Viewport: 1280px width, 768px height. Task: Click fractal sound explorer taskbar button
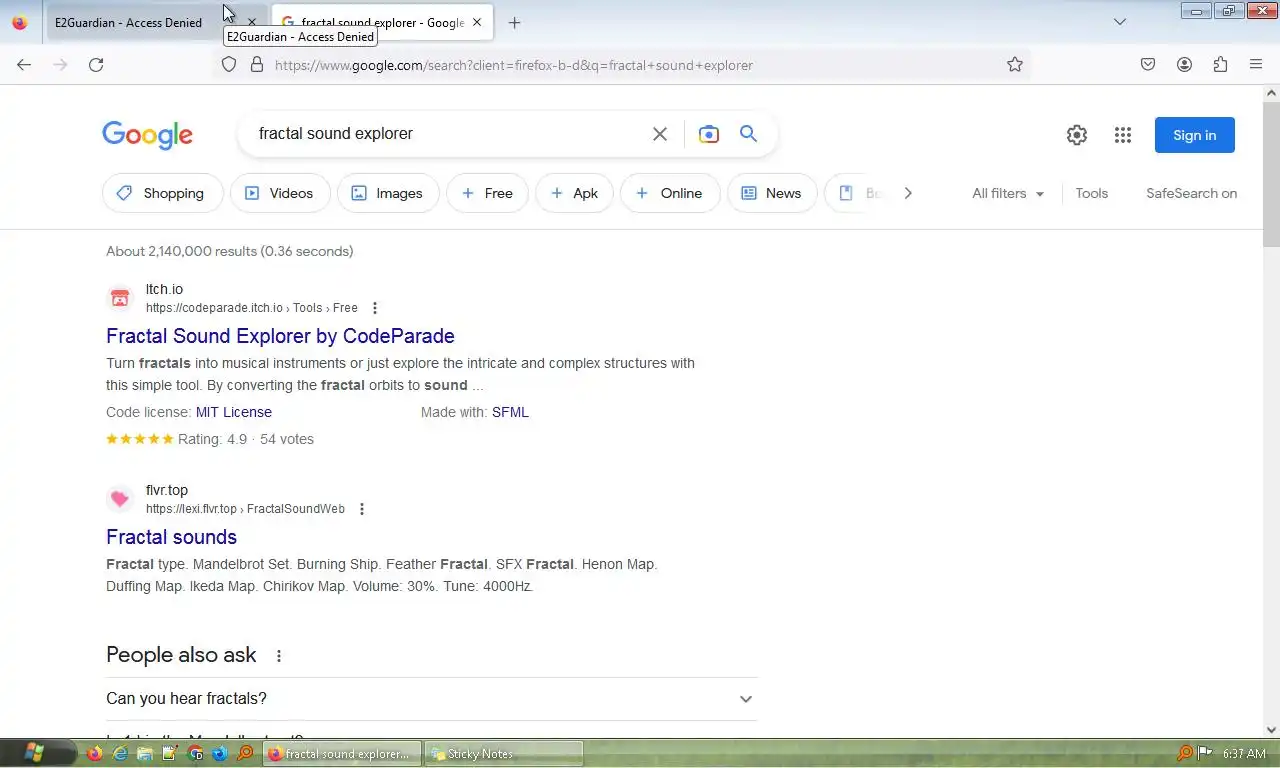coord(343,754)
